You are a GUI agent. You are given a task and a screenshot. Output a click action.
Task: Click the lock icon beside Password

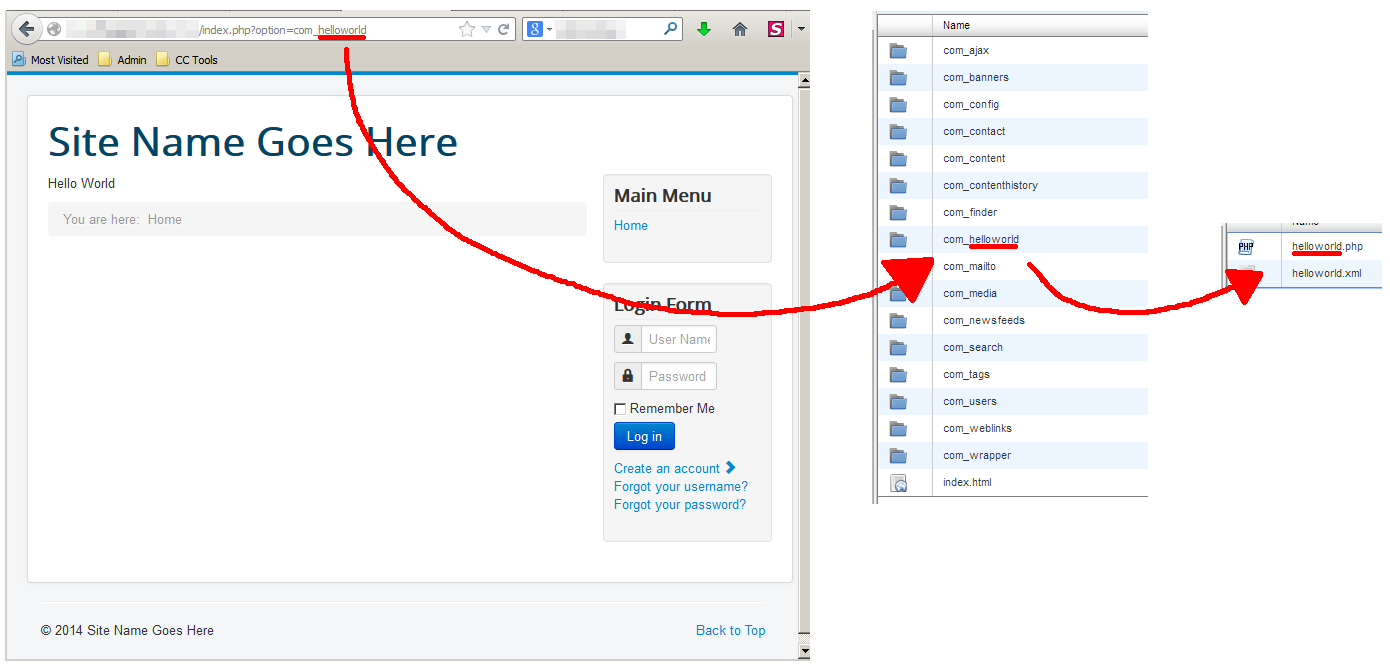(628, 376)
